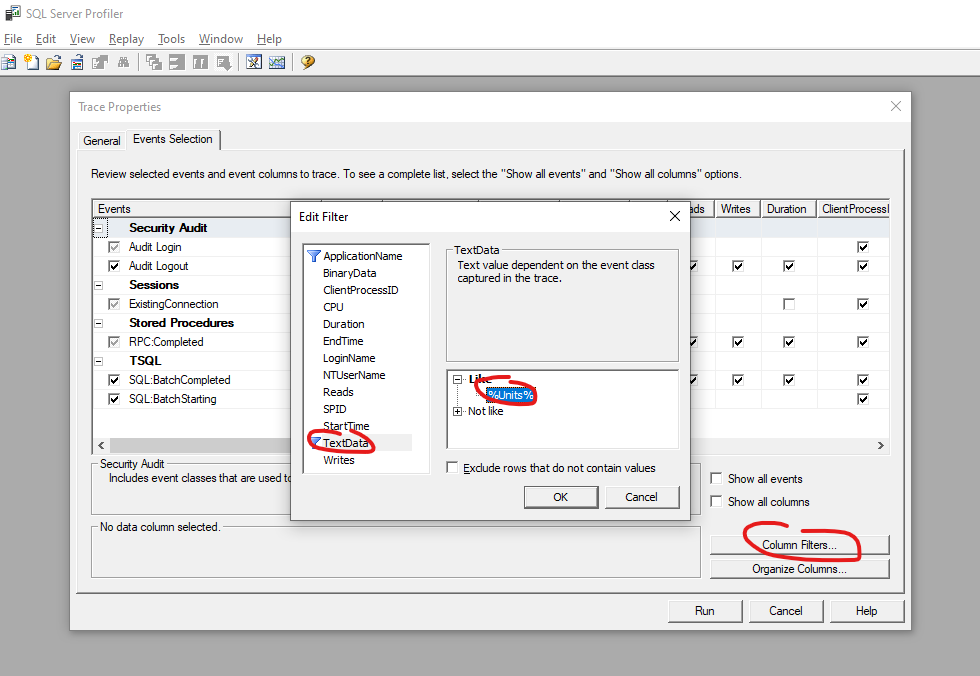Open the File menu
980x676 pixels.
pos(13,39)
